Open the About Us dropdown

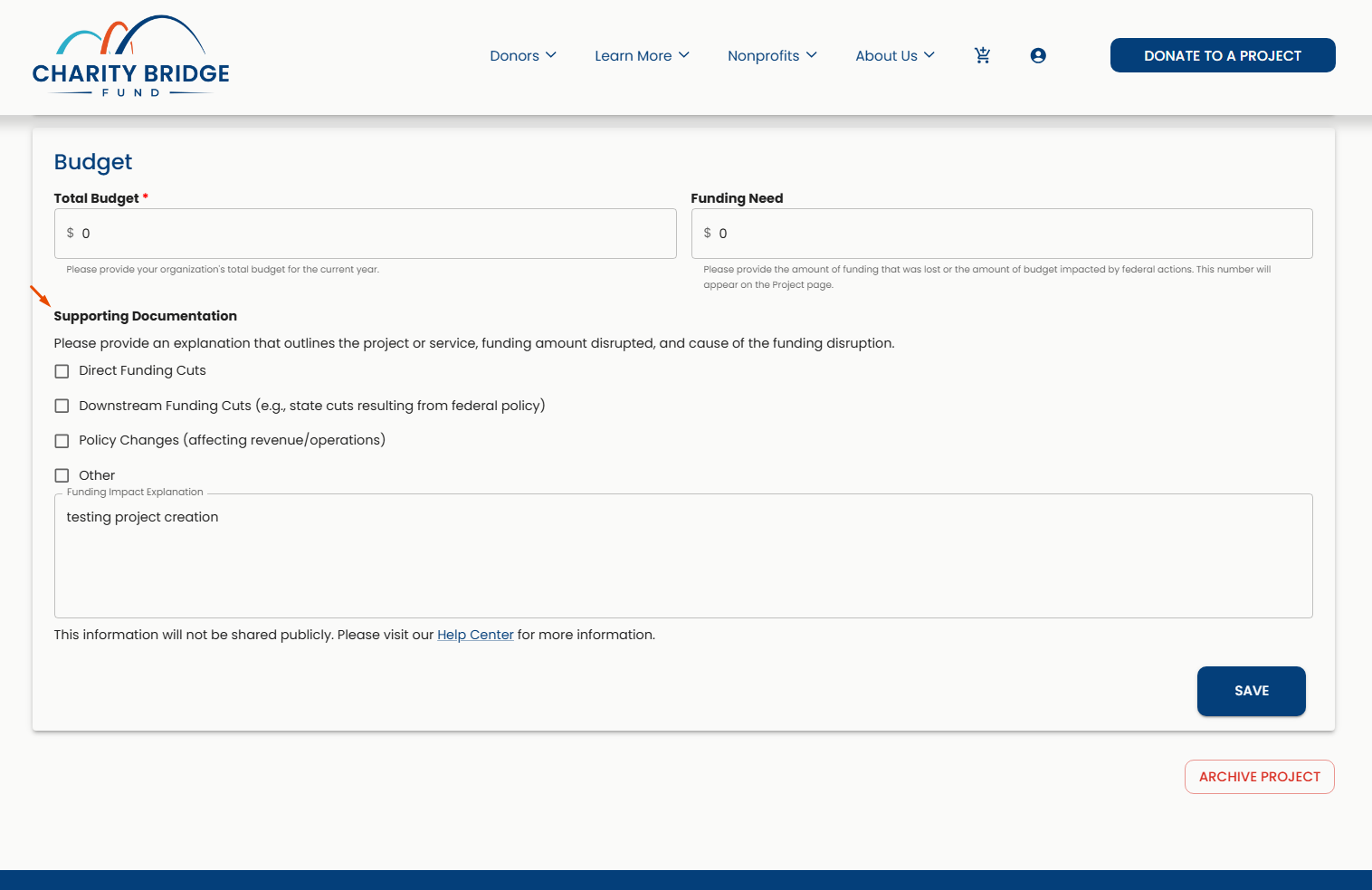coord(895,55)
